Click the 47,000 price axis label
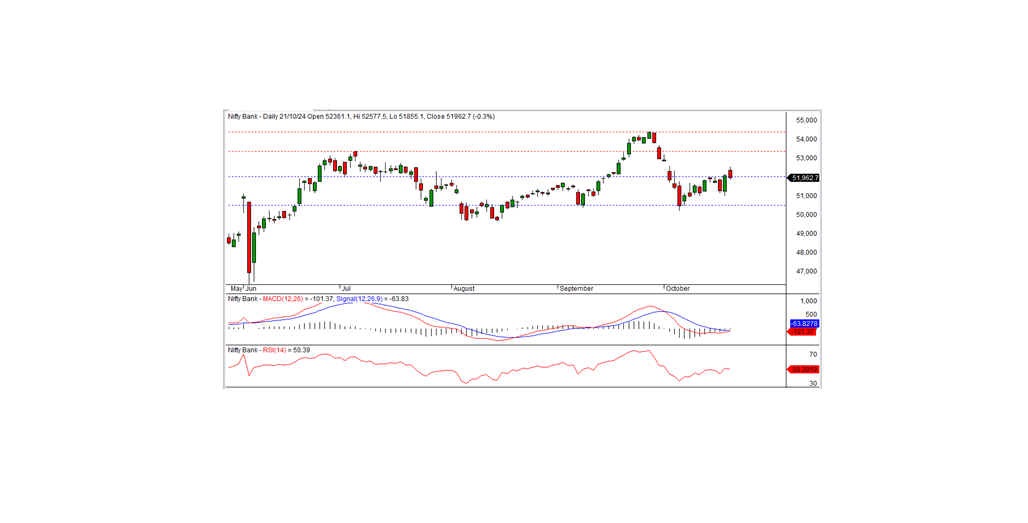The image size is (1028, 523). point(806,271)
